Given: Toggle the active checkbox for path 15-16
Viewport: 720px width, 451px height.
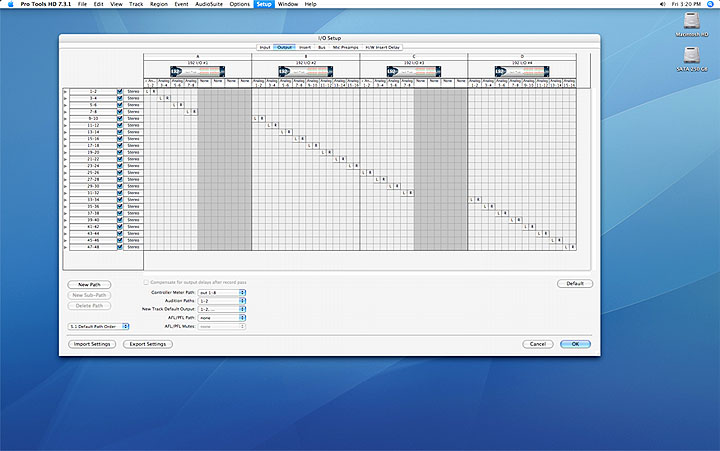Looking at the screenshot, I should click(120, 139).
